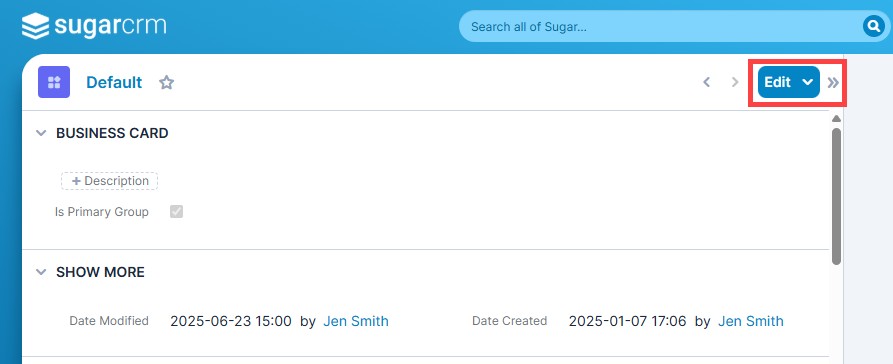Click the Search all of Sugar field
The image size is (893, 364).
pos(661,26)
